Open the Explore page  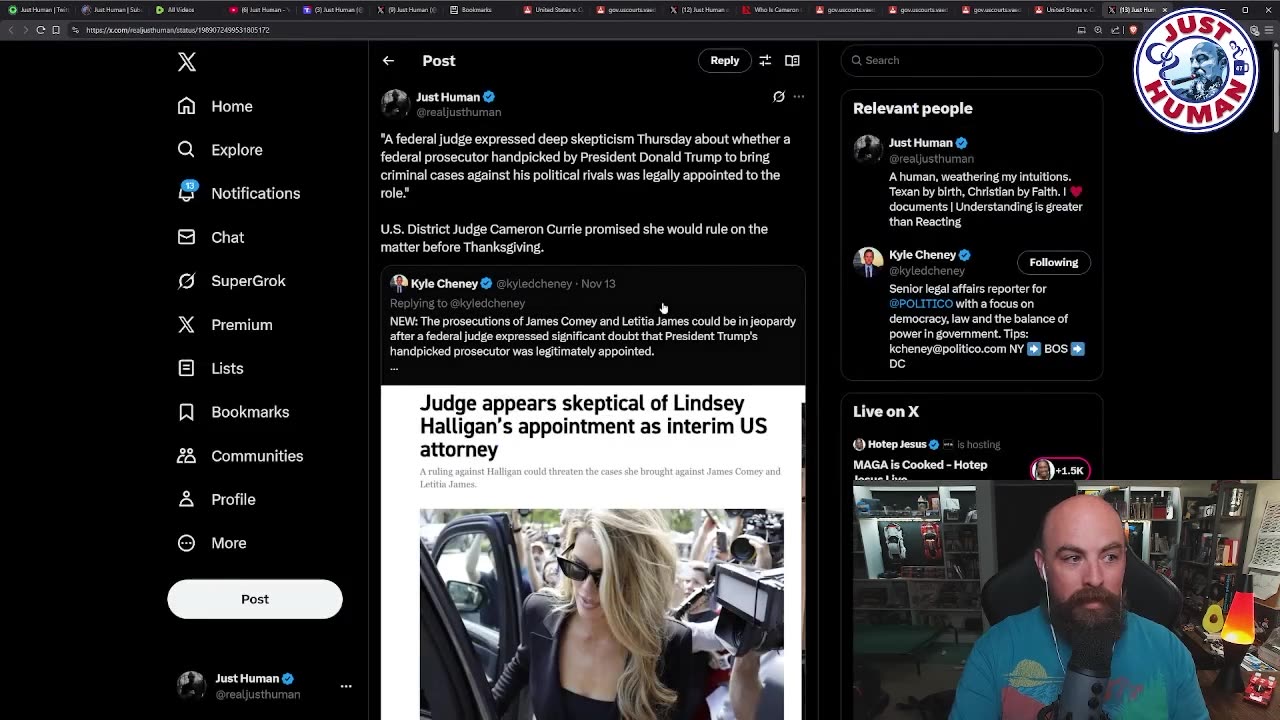coord(220,150)
